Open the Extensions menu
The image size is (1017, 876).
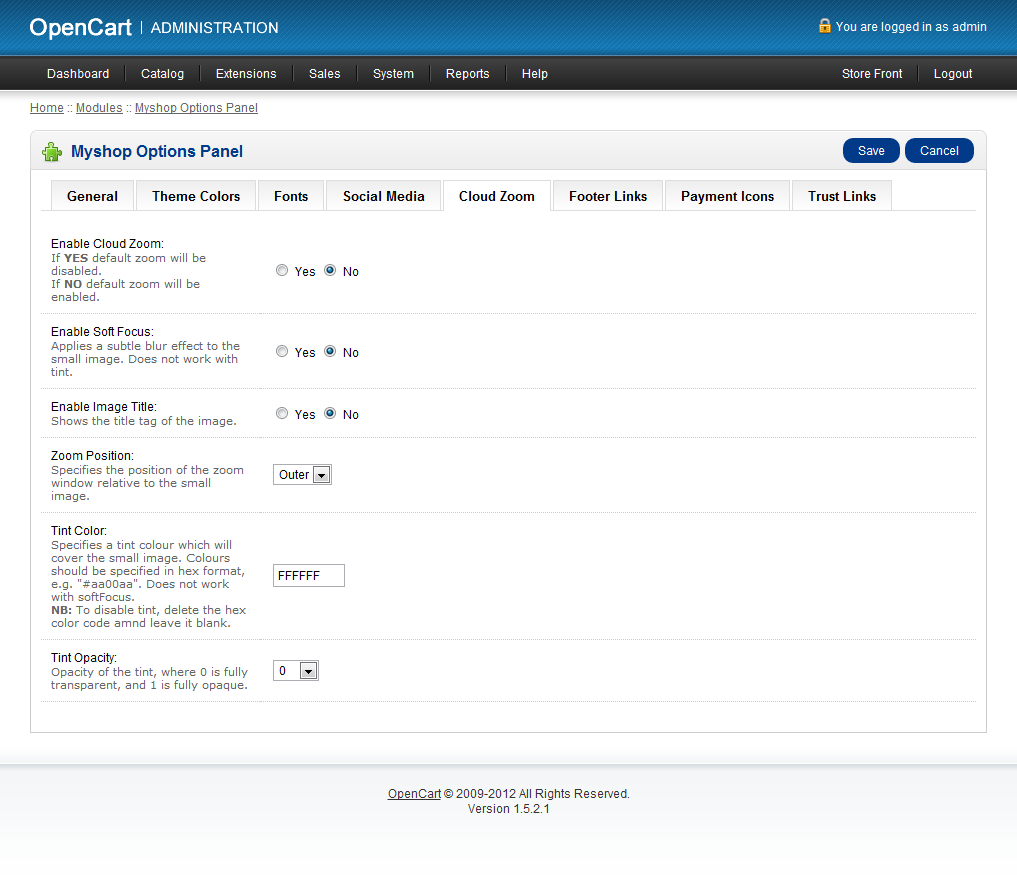click(246, 74)
